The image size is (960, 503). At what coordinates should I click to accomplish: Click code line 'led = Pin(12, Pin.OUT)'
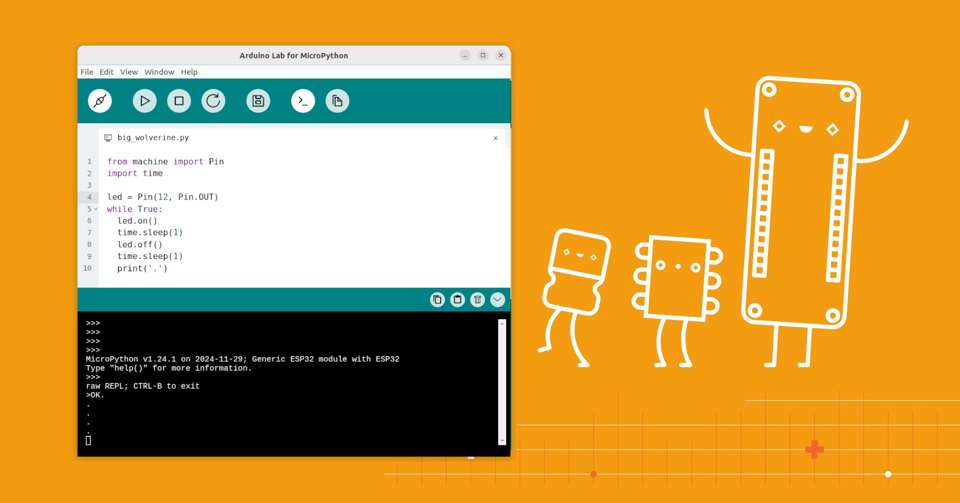point(162,197)
